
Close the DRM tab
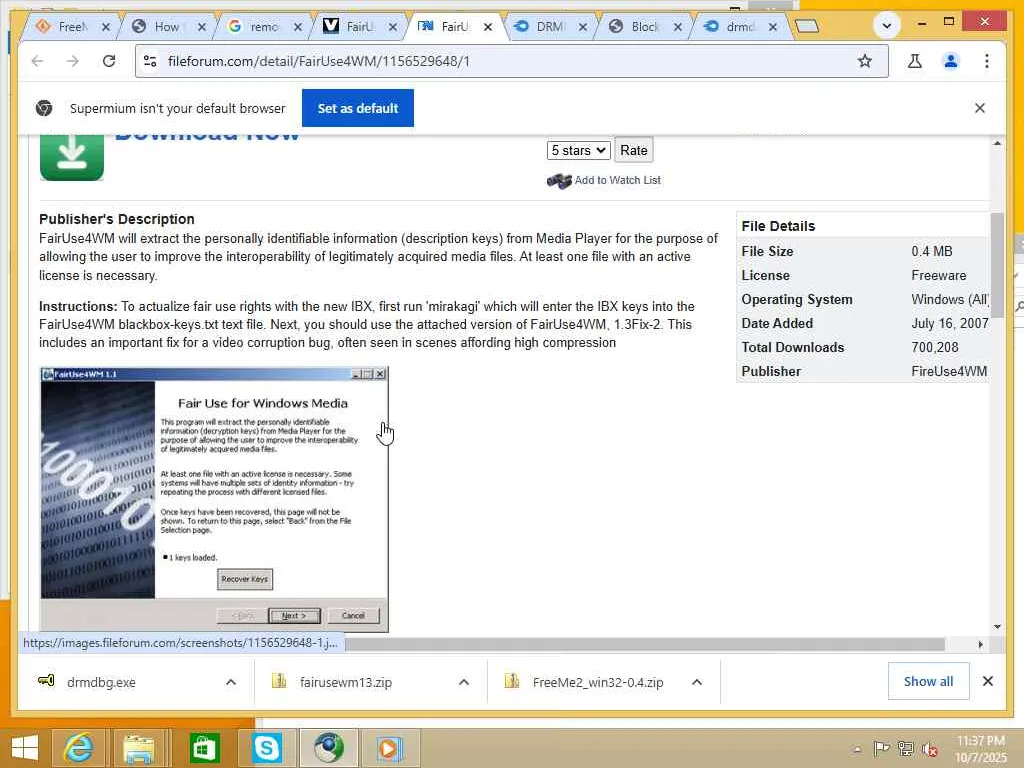[x=583, y=27]
